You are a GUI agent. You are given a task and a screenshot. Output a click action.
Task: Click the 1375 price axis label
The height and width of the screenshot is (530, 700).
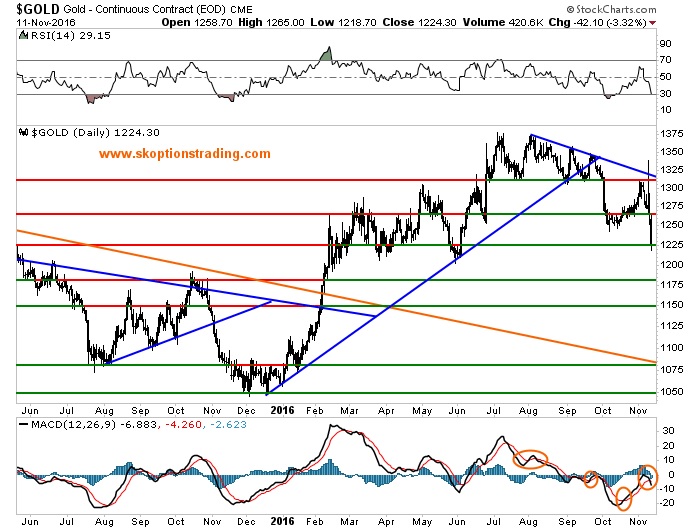tap(674, 134)
